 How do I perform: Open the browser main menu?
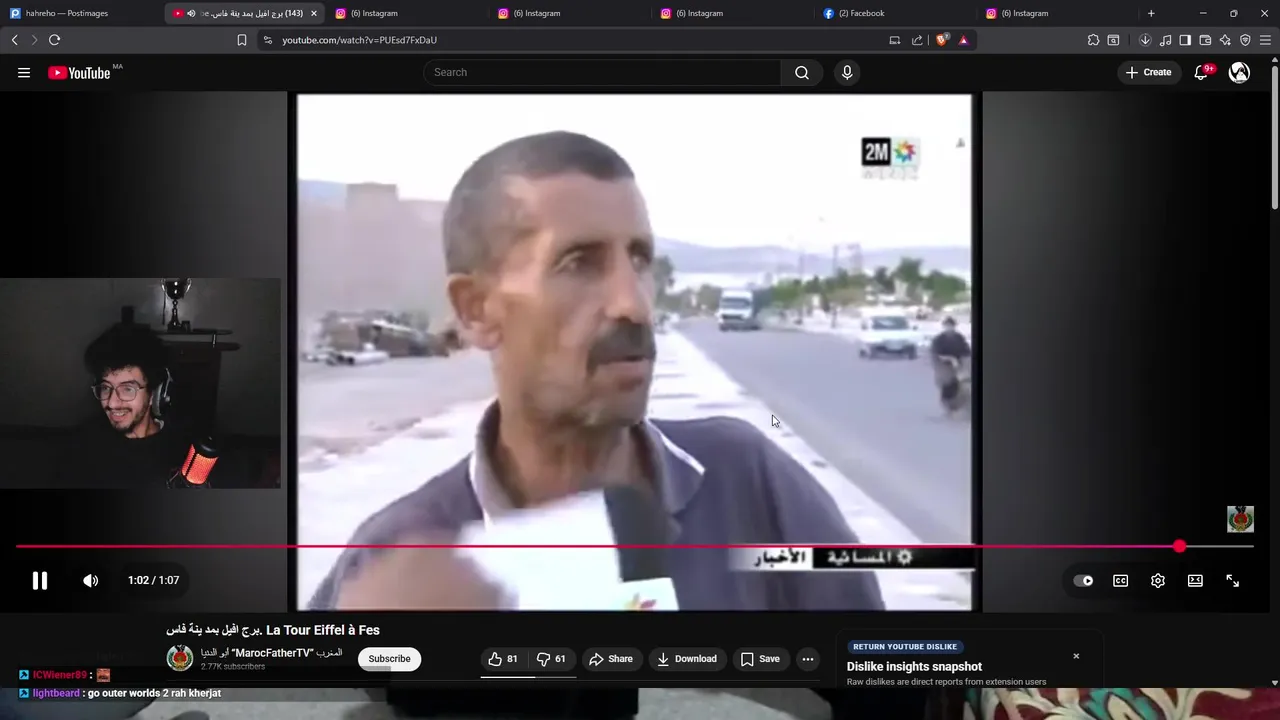pos(1265,40)
